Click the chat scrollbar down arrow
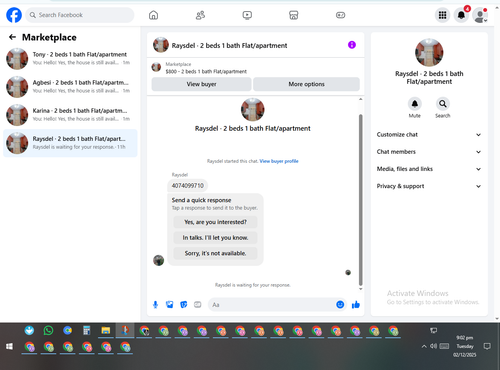The width and height of the screenshot is (500, 370). coord(360,289)
